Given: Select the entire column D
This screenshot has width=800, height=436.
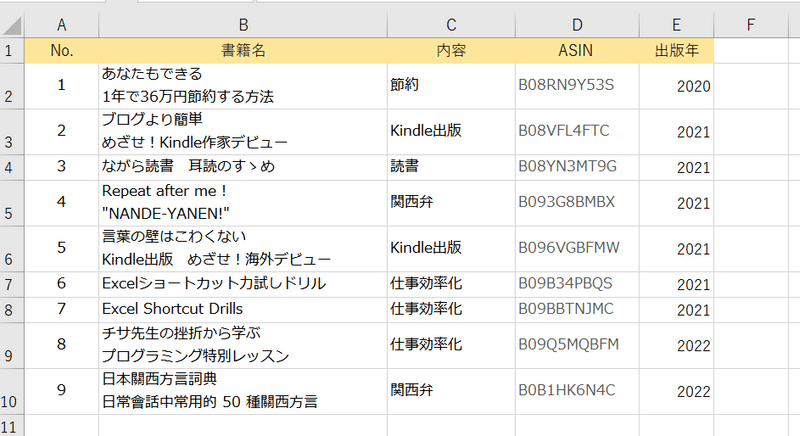Looking at the screenshot, I should pyautogui.click(x=578, y=23).
